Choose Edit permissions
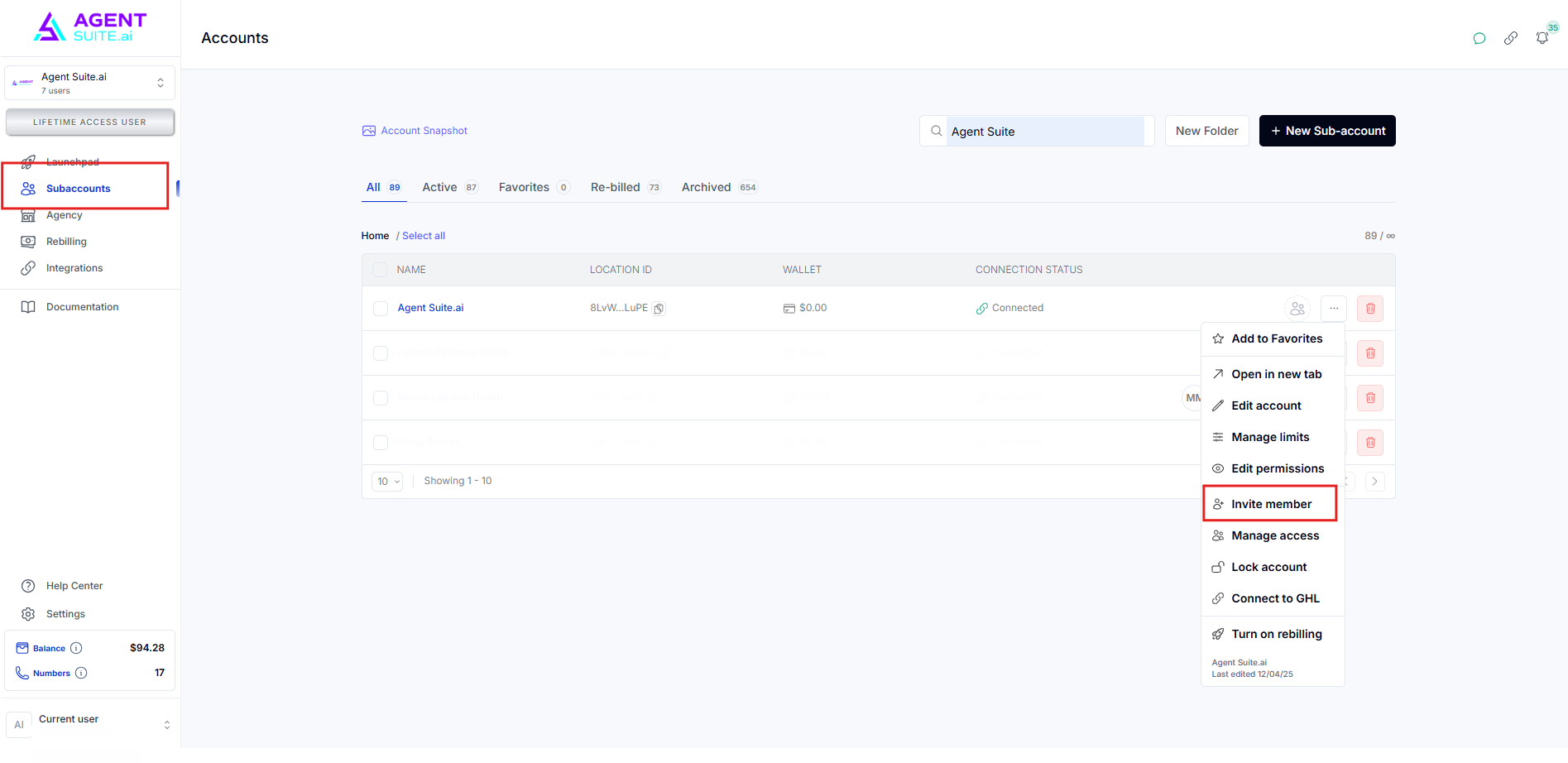Screen dimensions: 1568x763 click(1273, 468)
